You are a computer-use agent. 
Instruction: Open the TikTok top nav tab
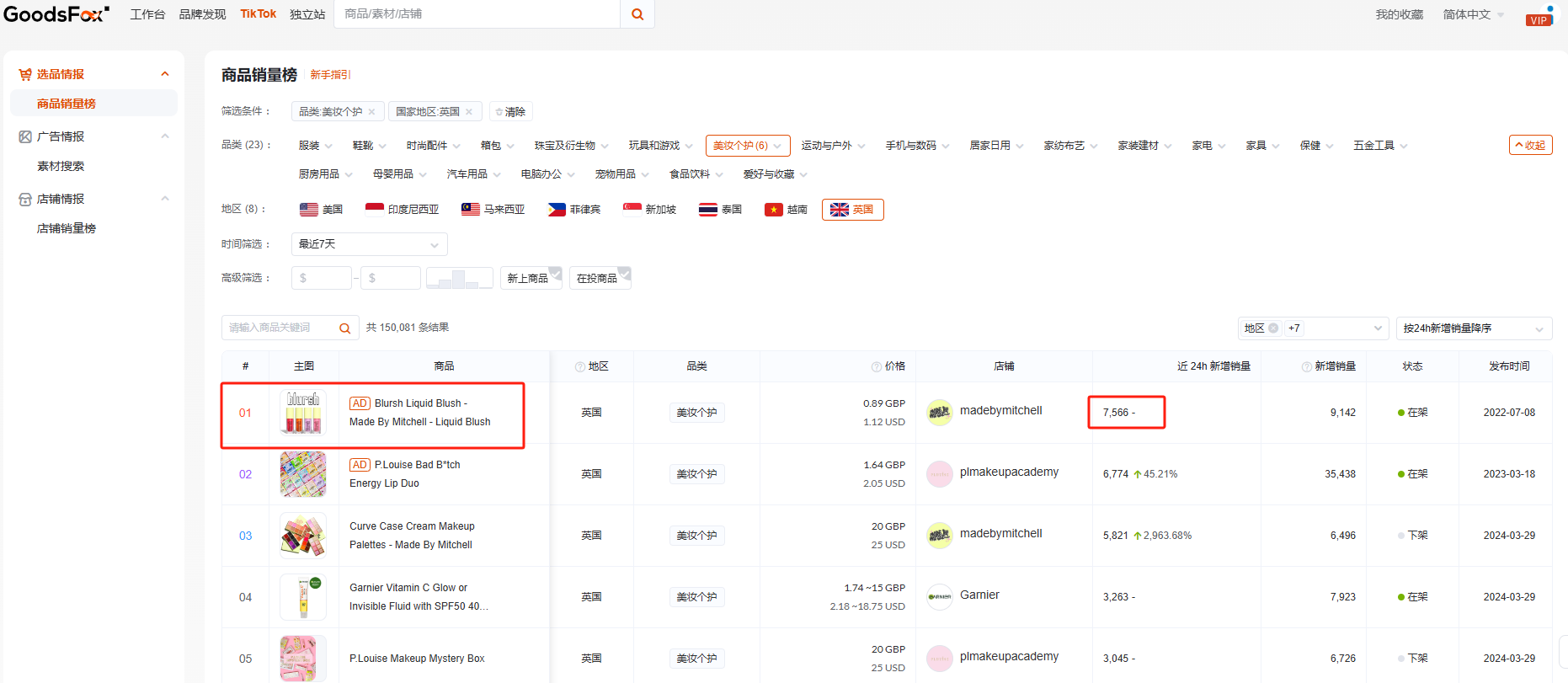click(258, 13)
